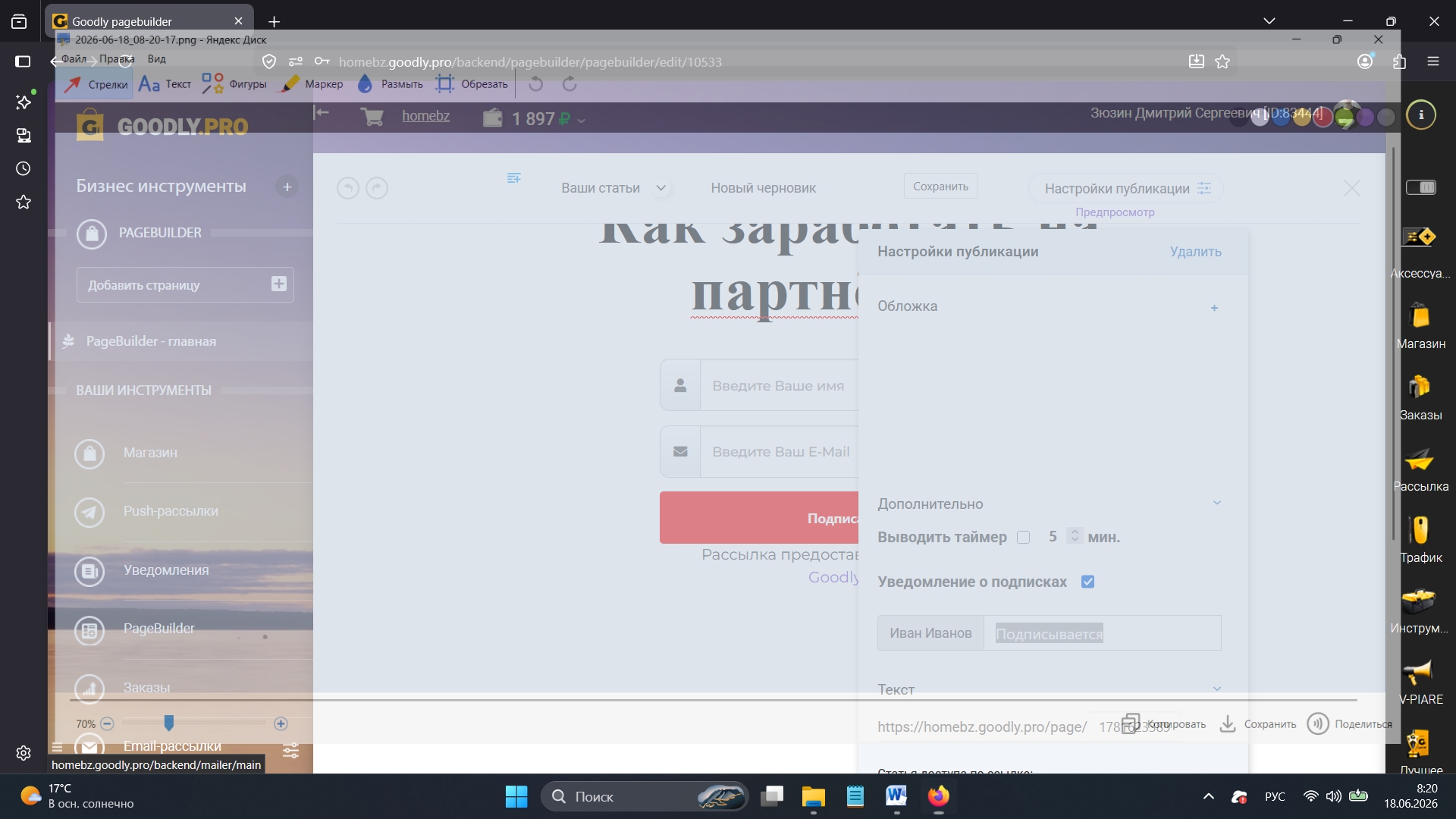The width and height of the screenshot is (1456, 819).
Task: Click the Предпросмотр link
Action: click(x=1115, y=212)
